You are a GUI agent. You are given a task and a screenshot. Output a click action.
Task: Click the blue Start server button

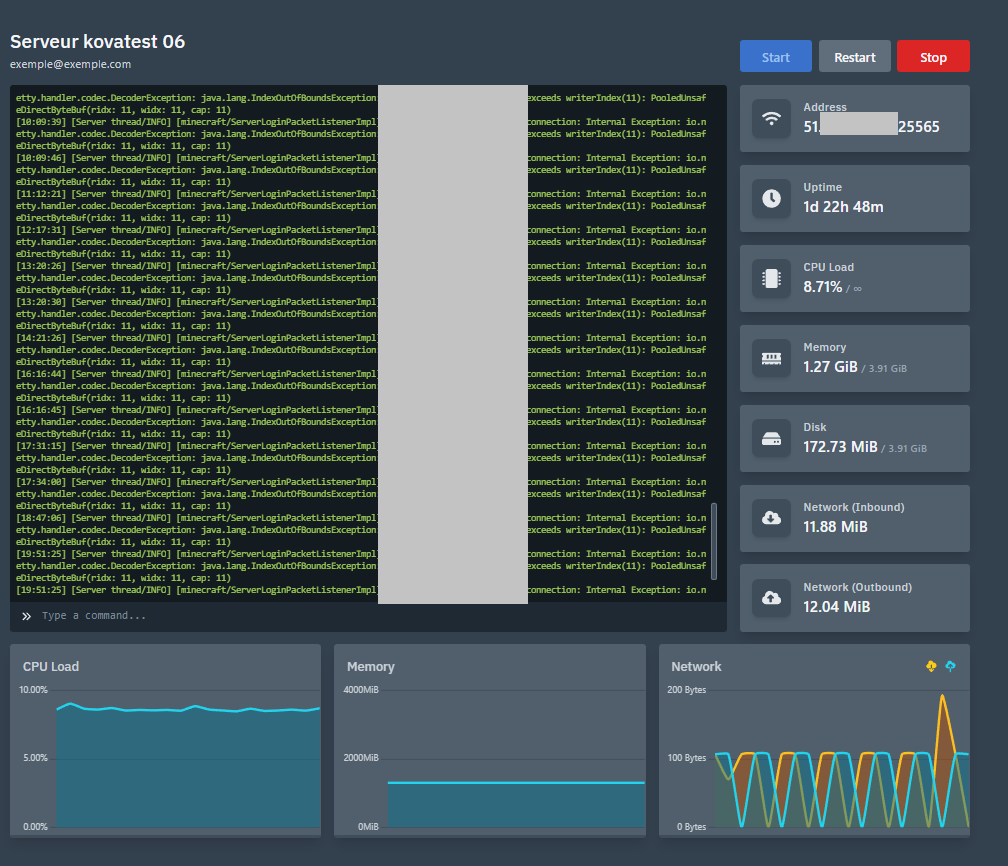pyautogui.click(x=775, y=57)
